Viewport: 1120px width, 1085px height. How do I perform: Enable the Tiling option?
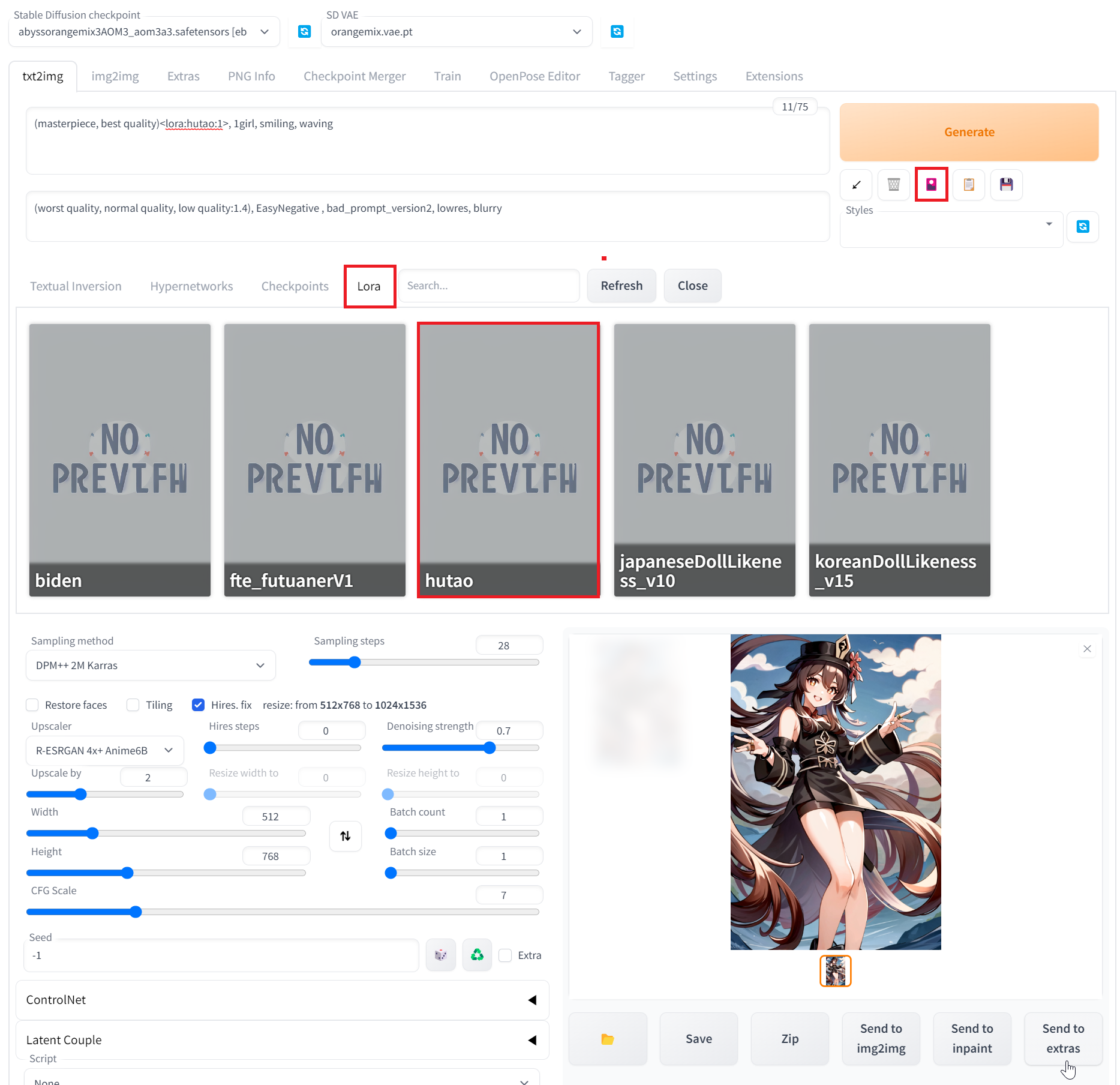[x=133, y=705]
